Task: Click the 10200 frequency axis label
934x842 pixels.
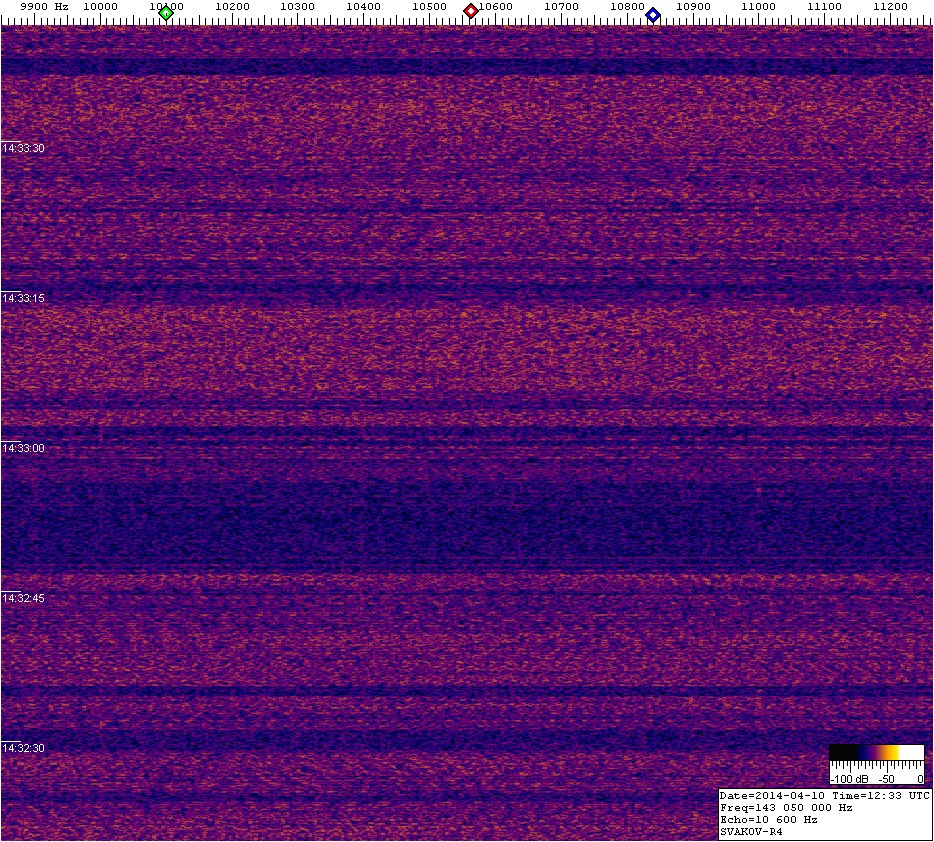Action: pyautogui.click(x=232, y=7)
